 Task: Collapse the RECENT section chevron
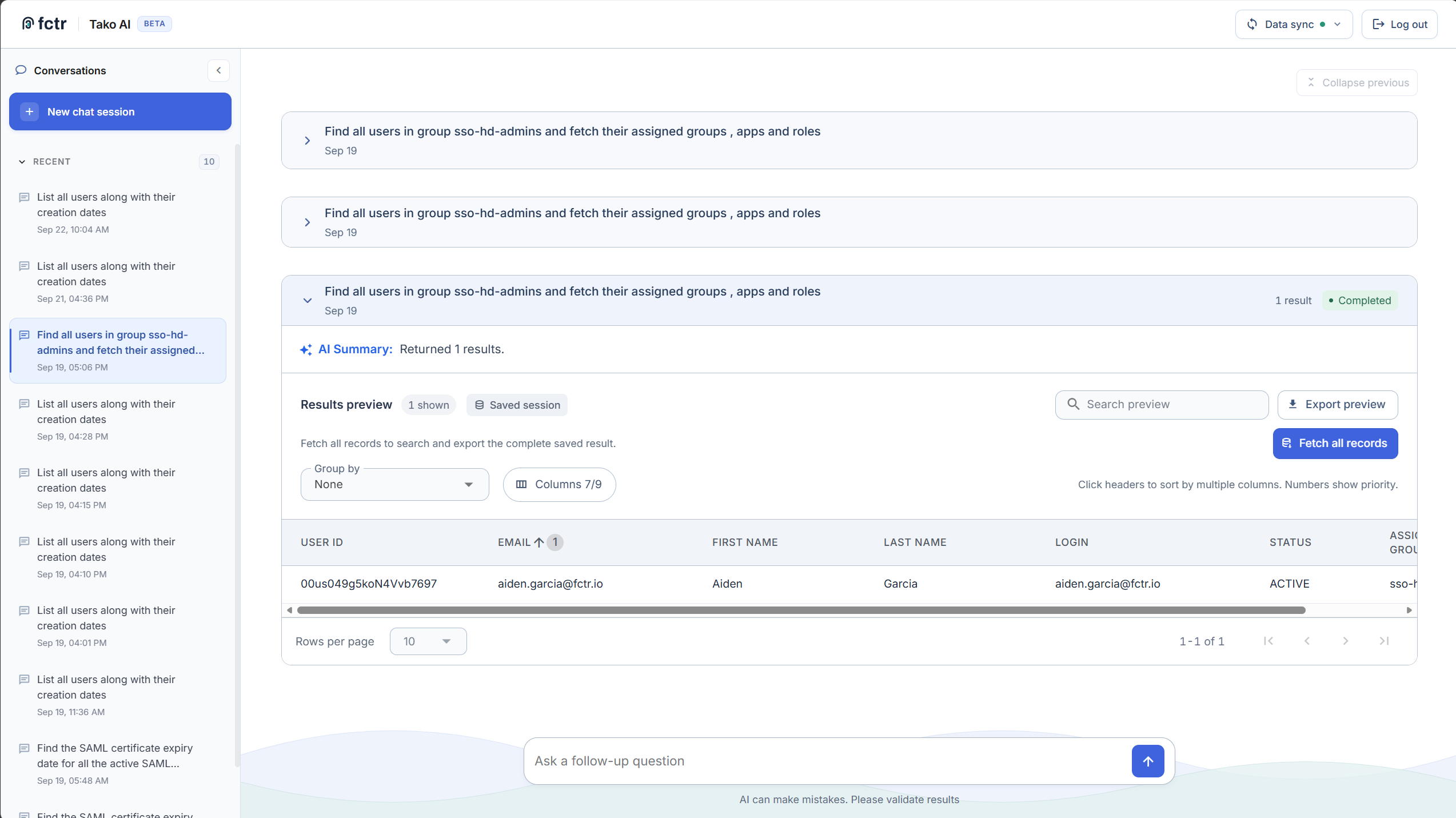(22, 162)
